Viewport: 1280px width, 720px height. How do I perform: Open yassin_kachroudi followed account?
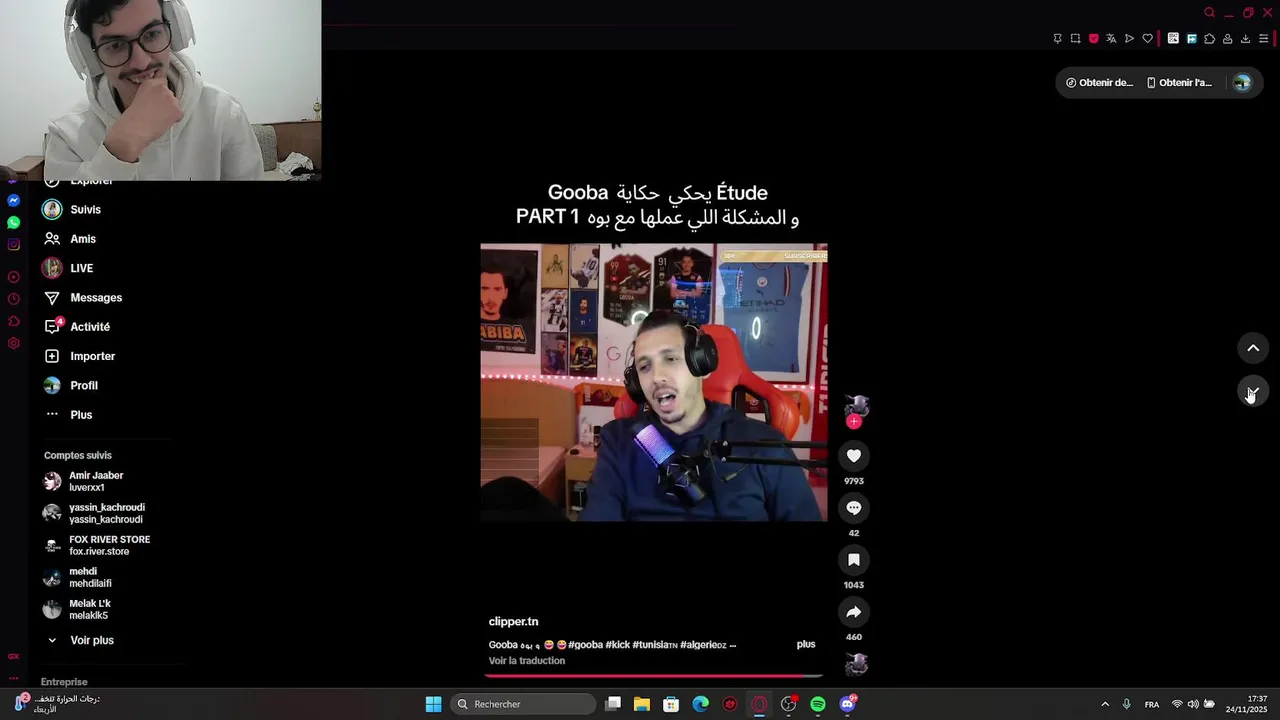pyautogui.click(x=105, y=513)
